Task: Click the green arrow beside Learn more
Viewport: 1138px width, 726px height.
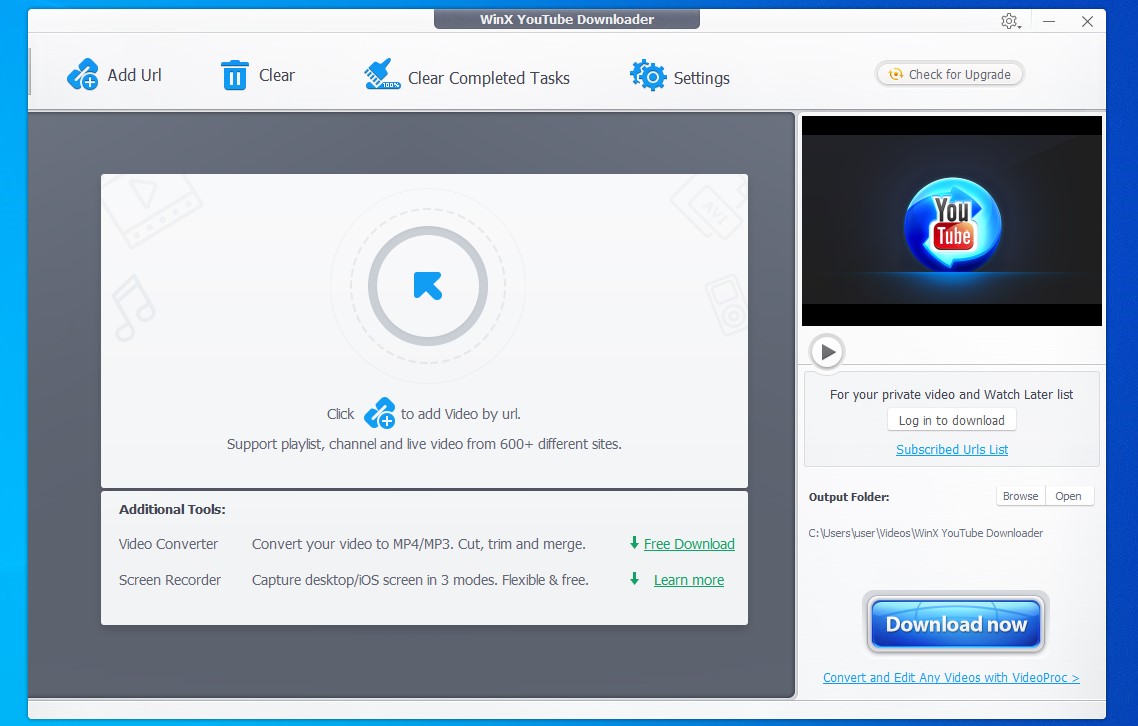Action: click(634, 579)
